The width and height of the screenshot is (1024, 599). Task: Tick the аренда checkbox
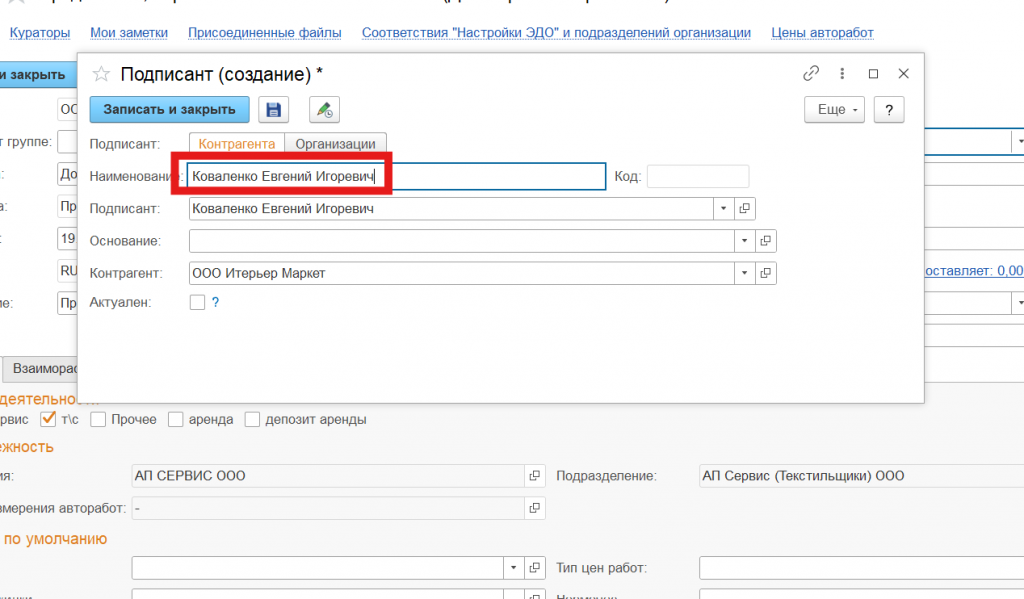point(176,419)
